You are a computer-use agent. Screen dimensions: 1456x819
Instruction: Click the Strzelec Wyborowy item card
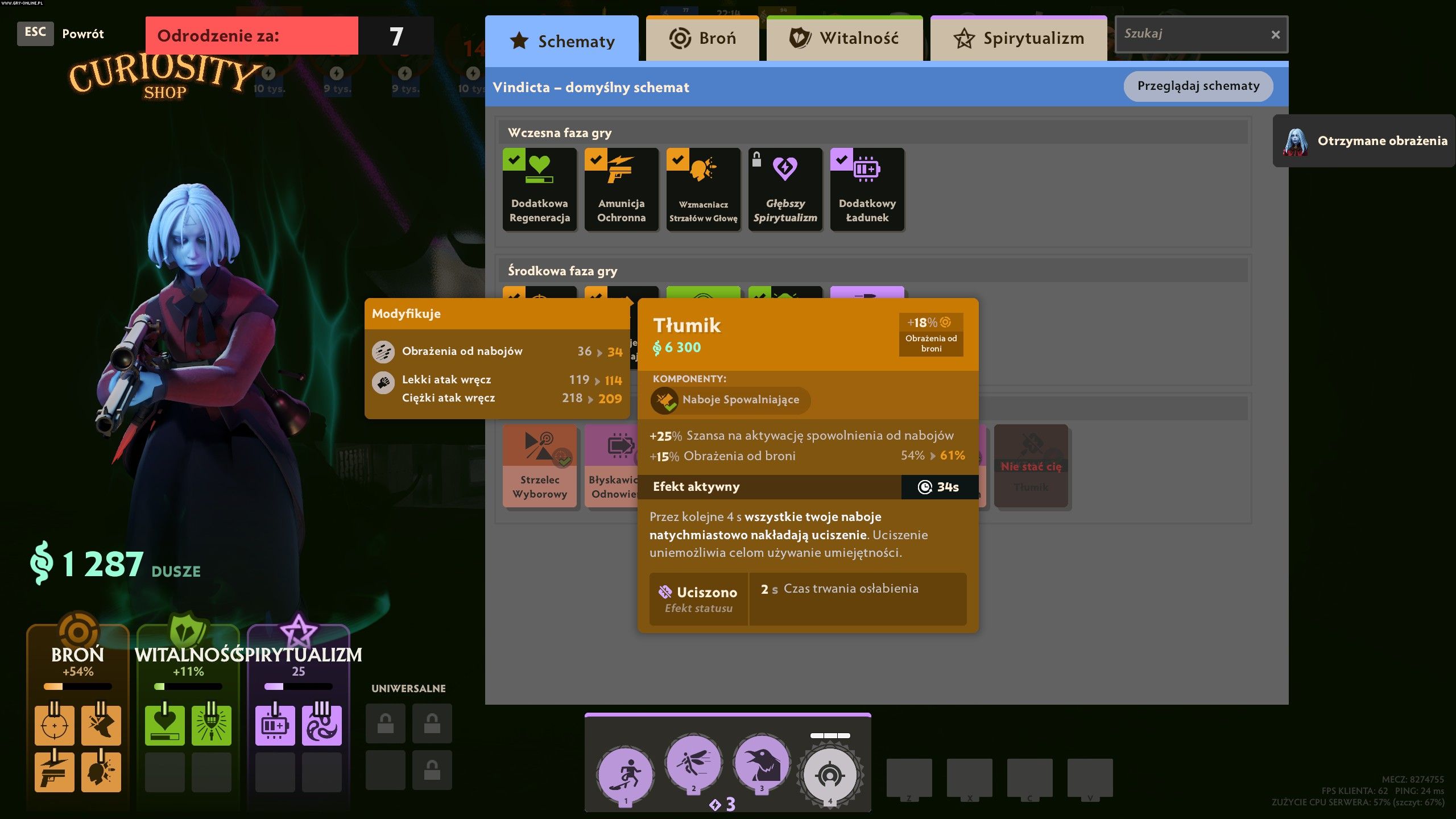coord(539,465)
